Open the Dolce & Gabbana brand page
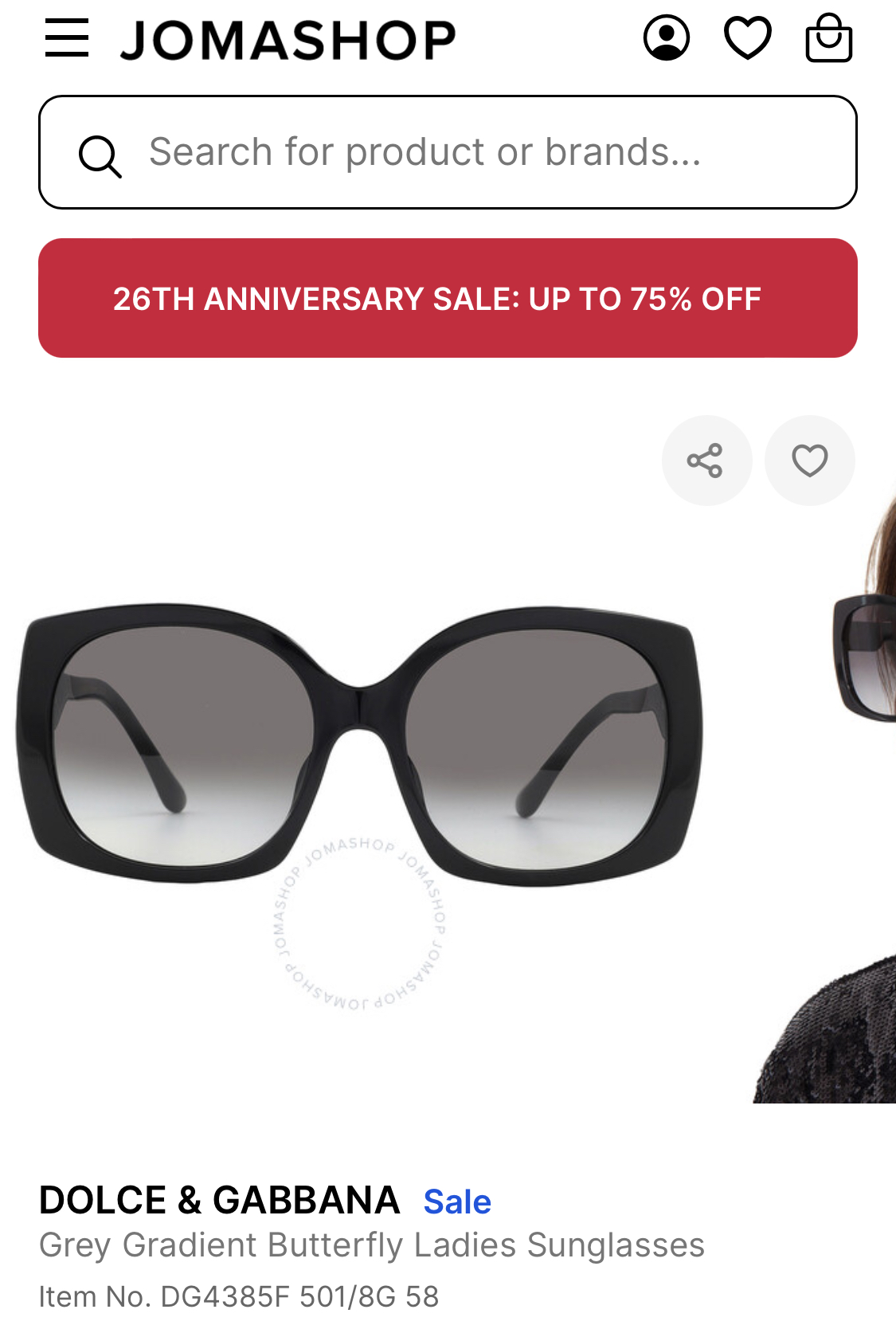Viewport: 896px width, 1325px height. click(x=219, y=1200)
